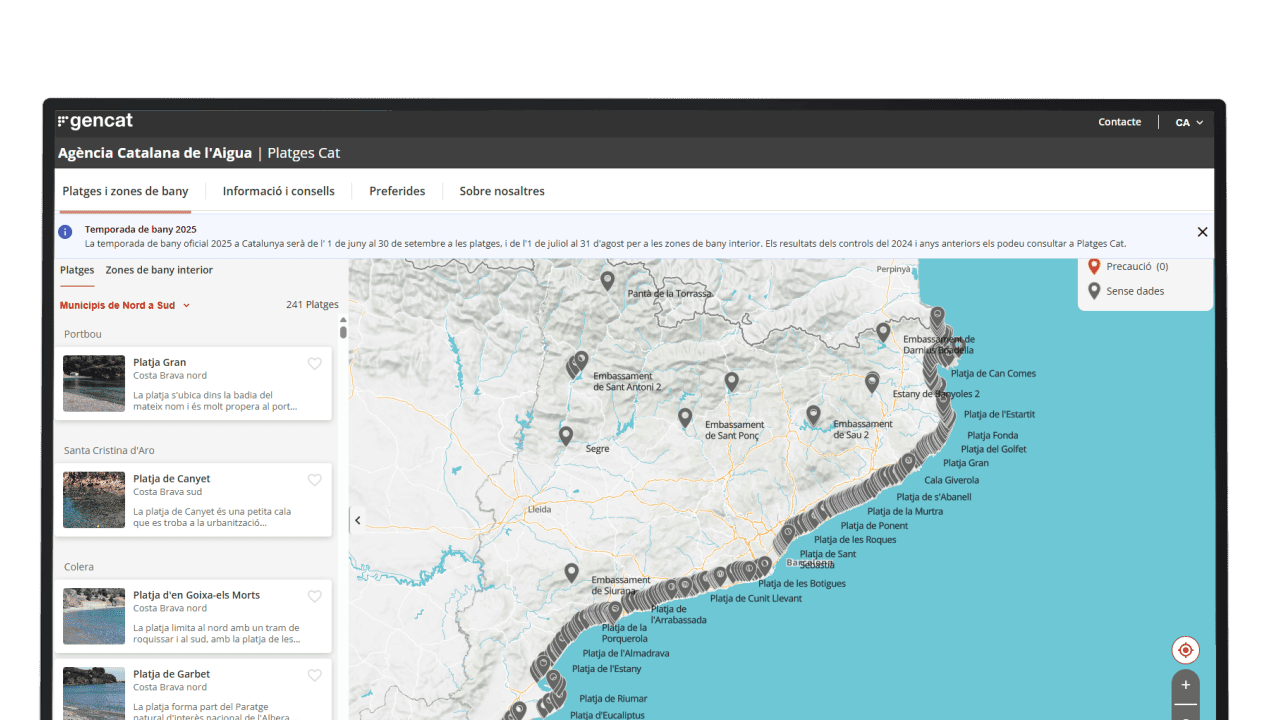Favorite Platja de Canyet with heart icon
1280x720 pixels.
[314, 480]
